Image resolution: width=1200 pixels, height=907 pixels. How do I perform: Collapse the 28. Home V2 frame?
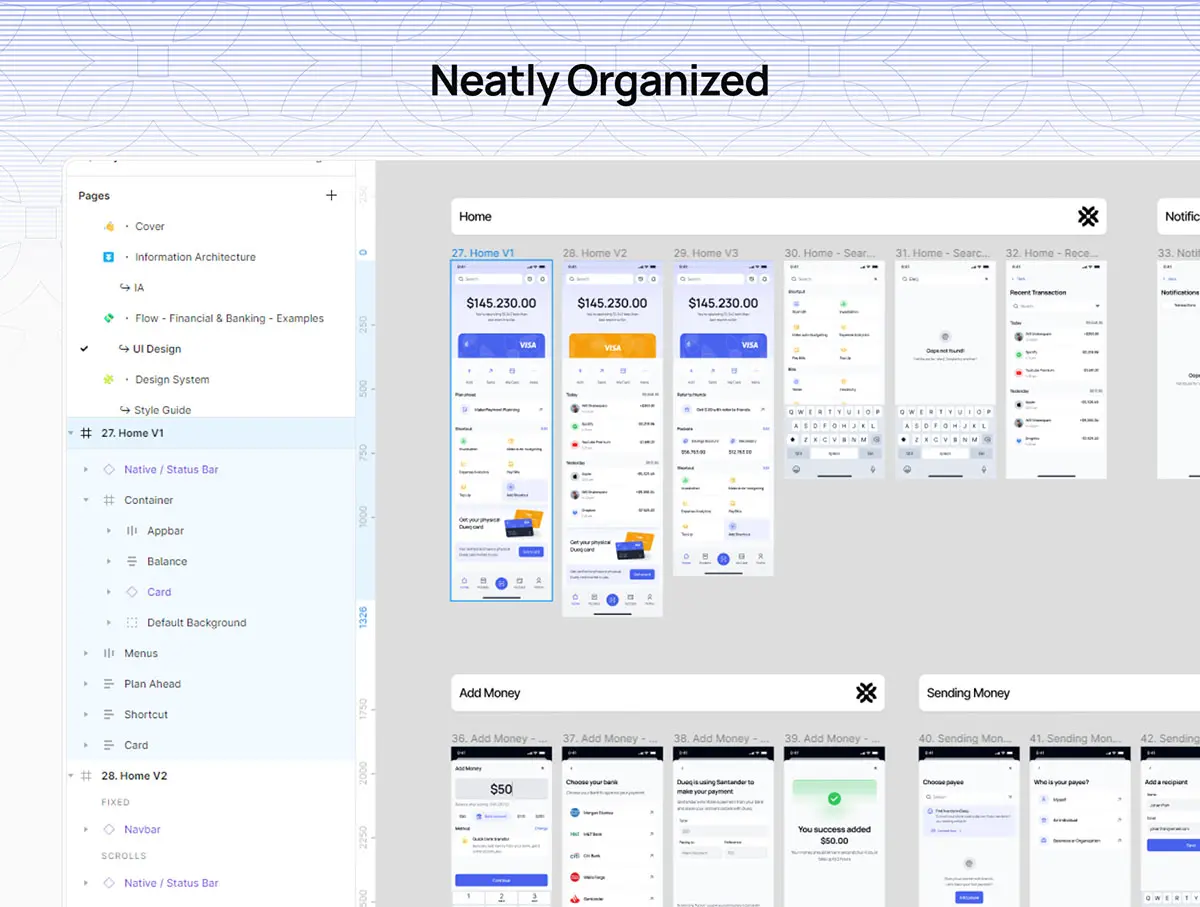tap(71, 776)
